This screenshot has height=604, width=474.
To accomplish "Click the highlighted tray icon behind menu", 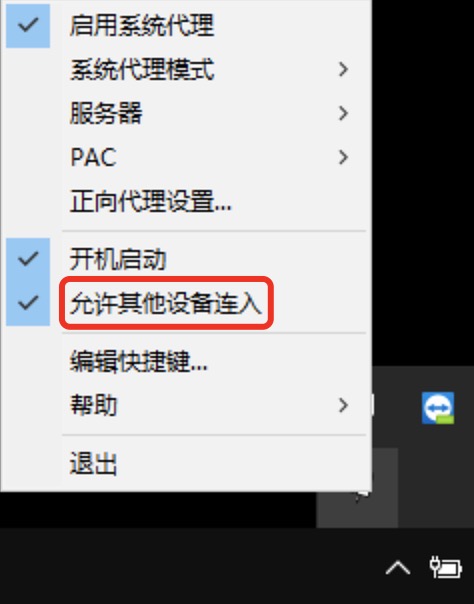I will click(383, 508).
